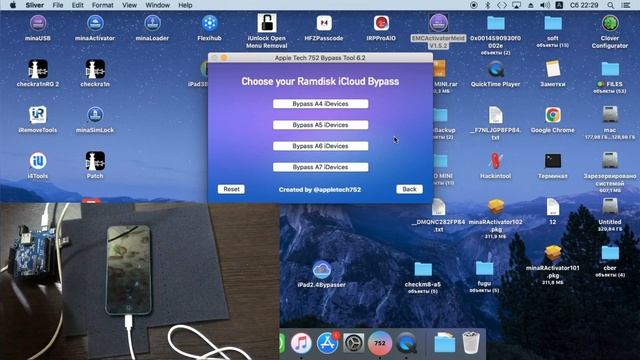Open the _DMQNC282FP84.txt file

click(438, 207)
